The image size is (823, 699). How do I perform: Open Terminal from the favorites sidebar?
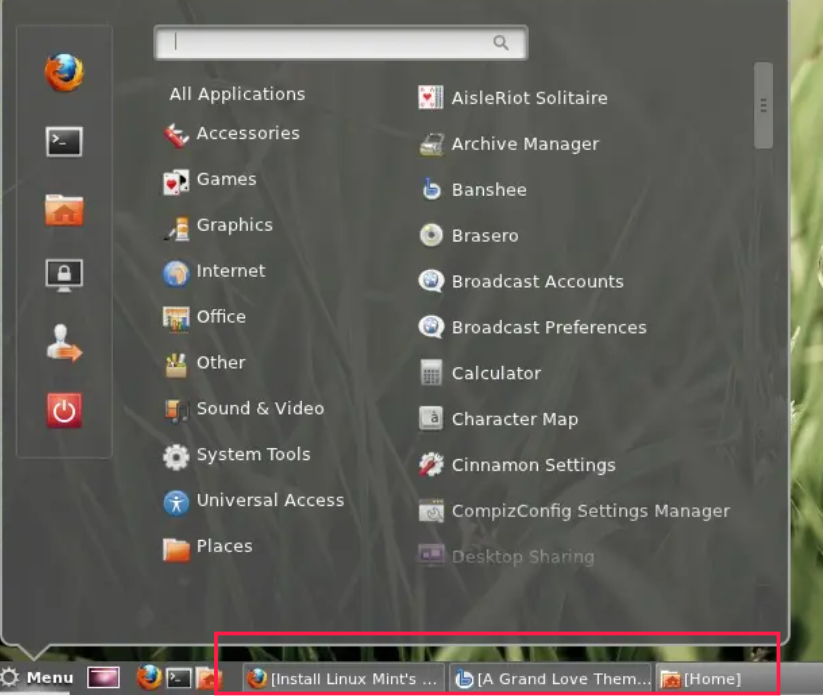pyautogui.click(x=64, y=142)
